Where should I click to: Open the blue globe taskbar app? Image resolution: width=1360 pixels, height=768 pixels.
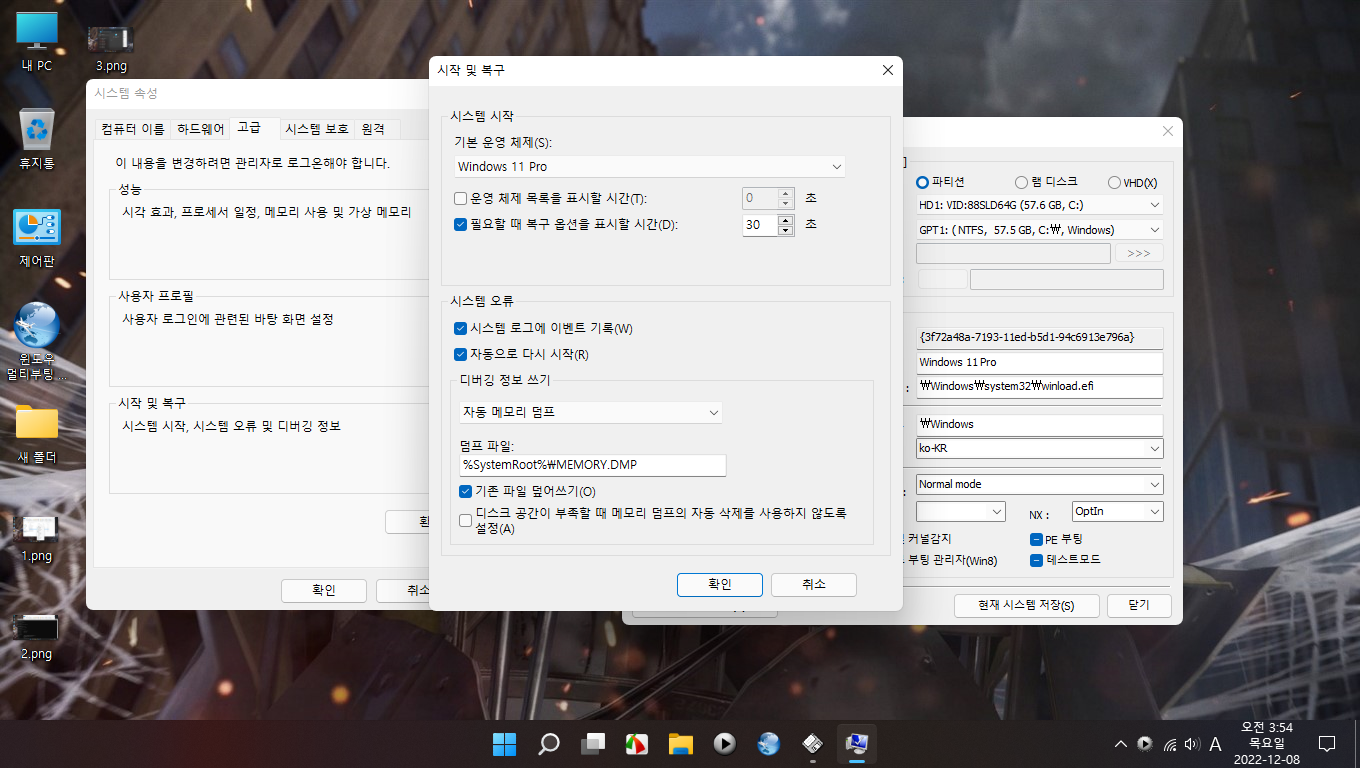(x=769, y=744)
